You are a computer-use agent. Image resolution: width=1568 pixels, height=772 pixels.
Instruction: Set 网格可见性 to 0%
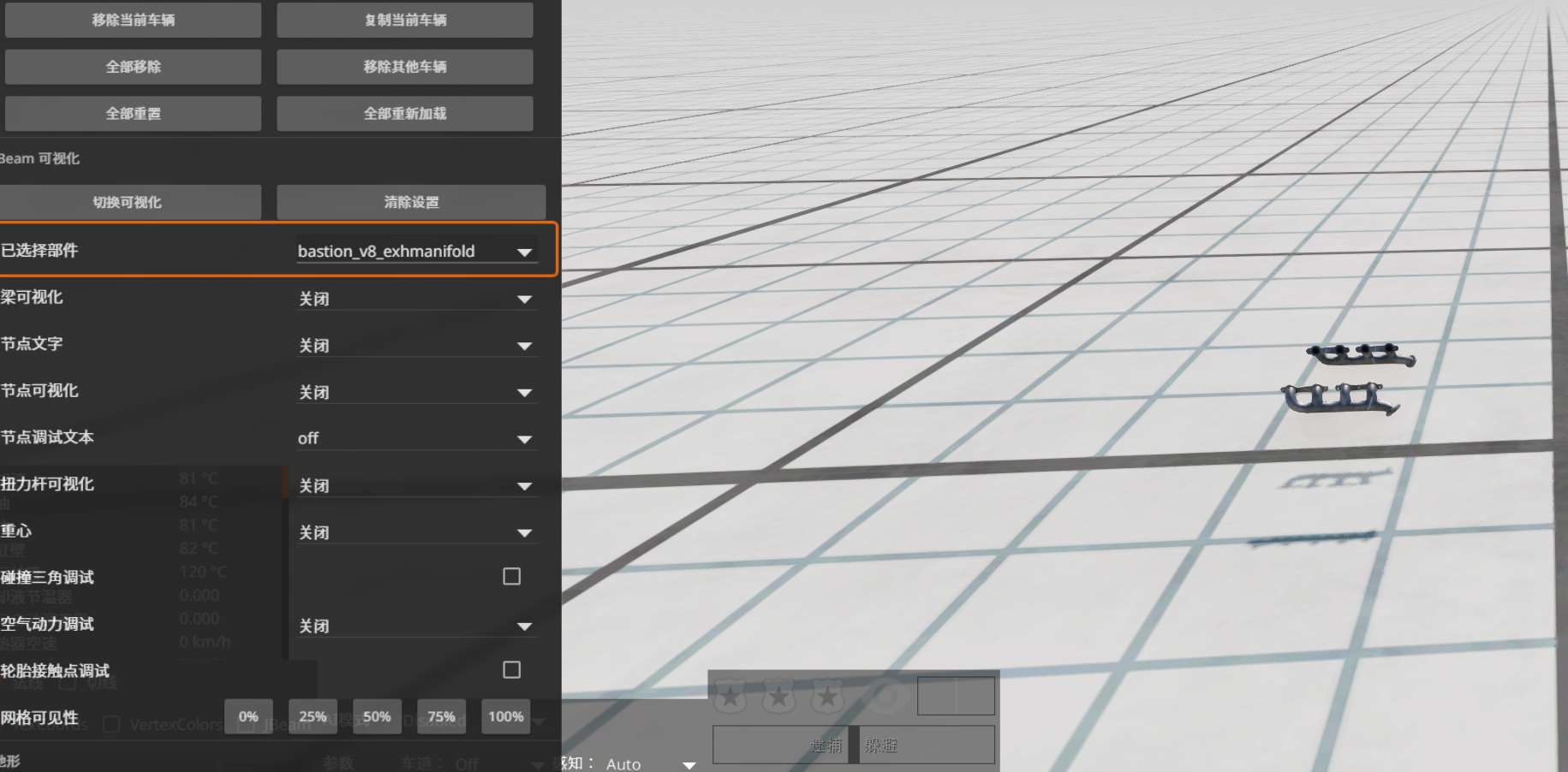pos(248,716)
